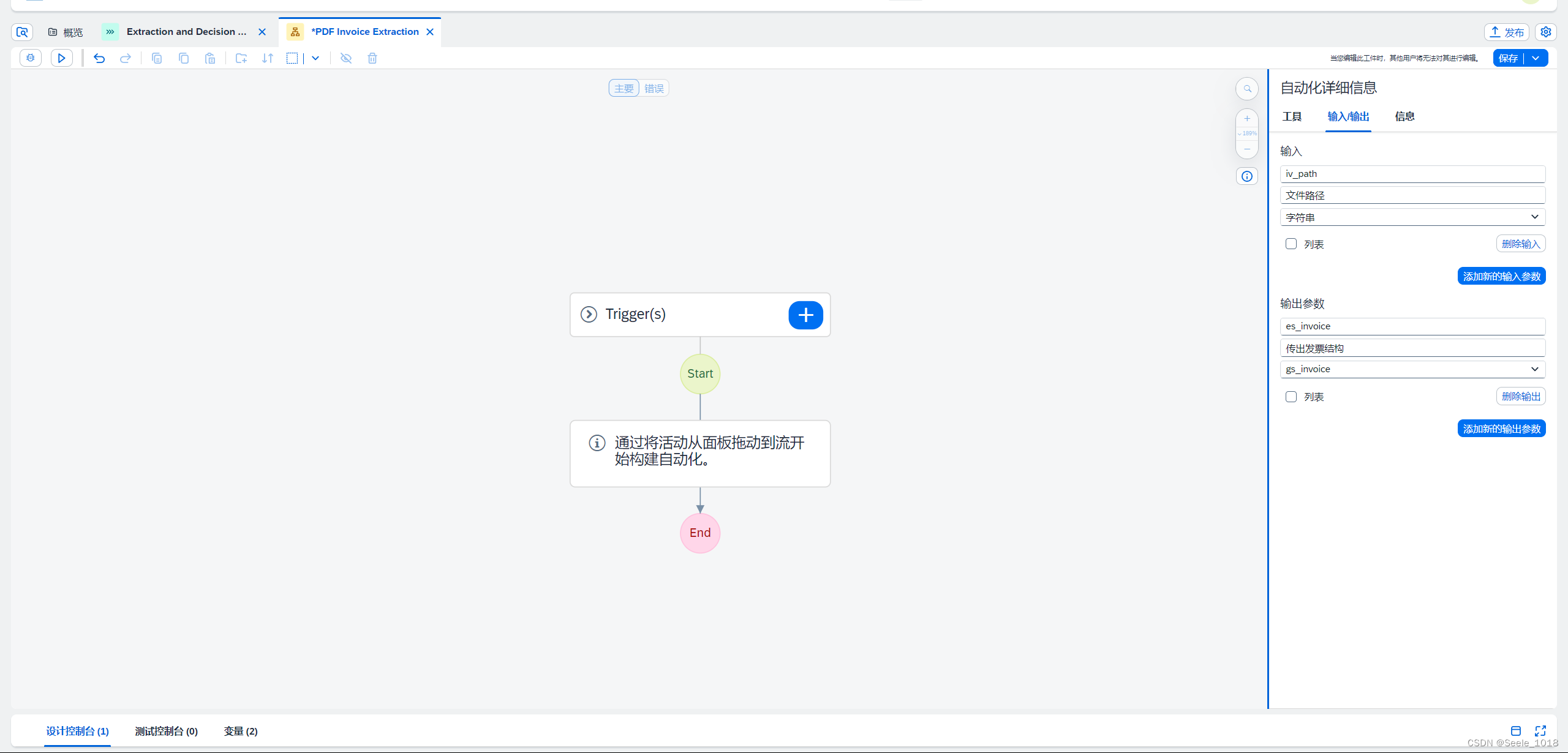Switch to the 概览 overview tab
Viewport: 1568px width, 753px height.
66,32
